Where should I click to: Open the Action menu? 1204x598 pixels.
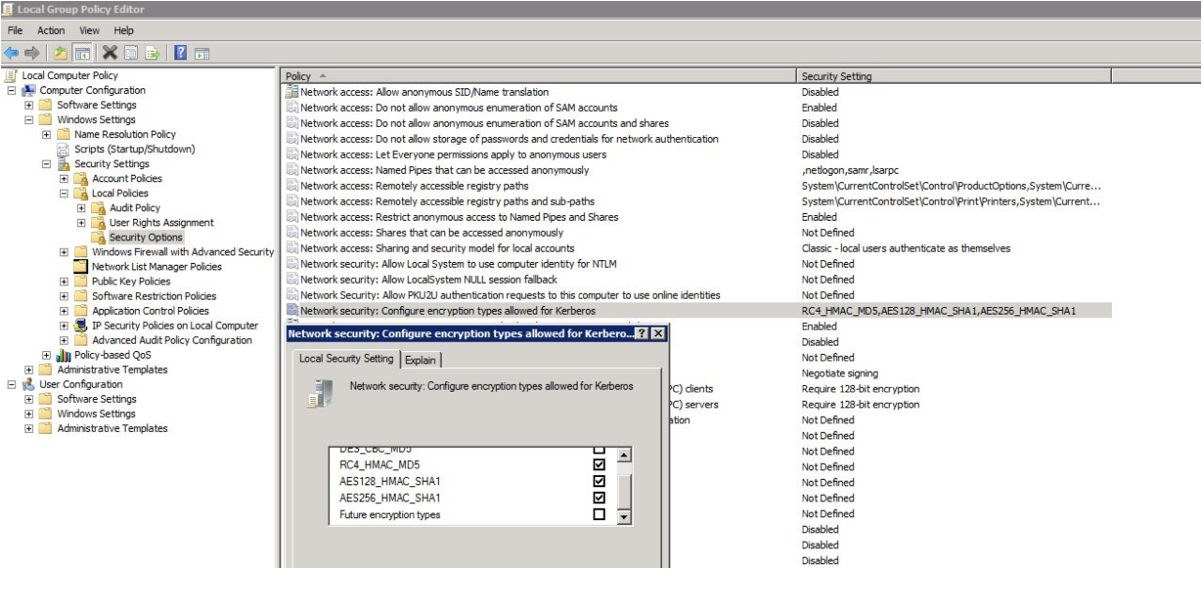(x=51, y=31)
